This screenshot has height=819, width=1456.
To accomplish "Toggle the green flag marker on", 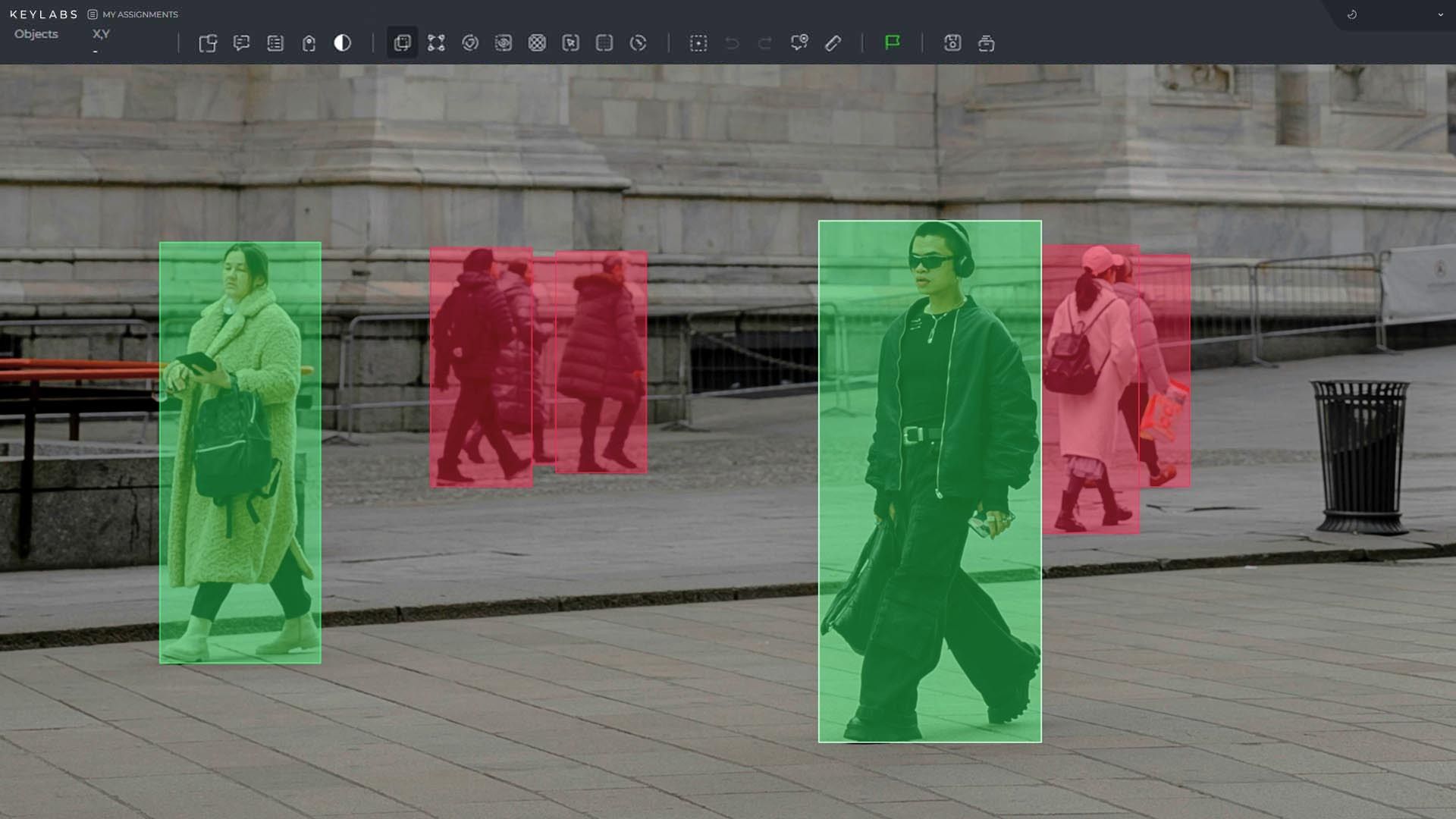I will pos(893,43).
